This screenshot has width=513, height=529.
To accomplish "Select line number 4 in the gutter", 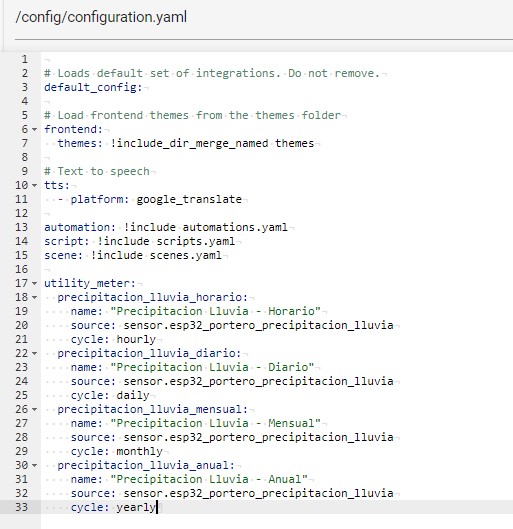I will tap(24, 101).
